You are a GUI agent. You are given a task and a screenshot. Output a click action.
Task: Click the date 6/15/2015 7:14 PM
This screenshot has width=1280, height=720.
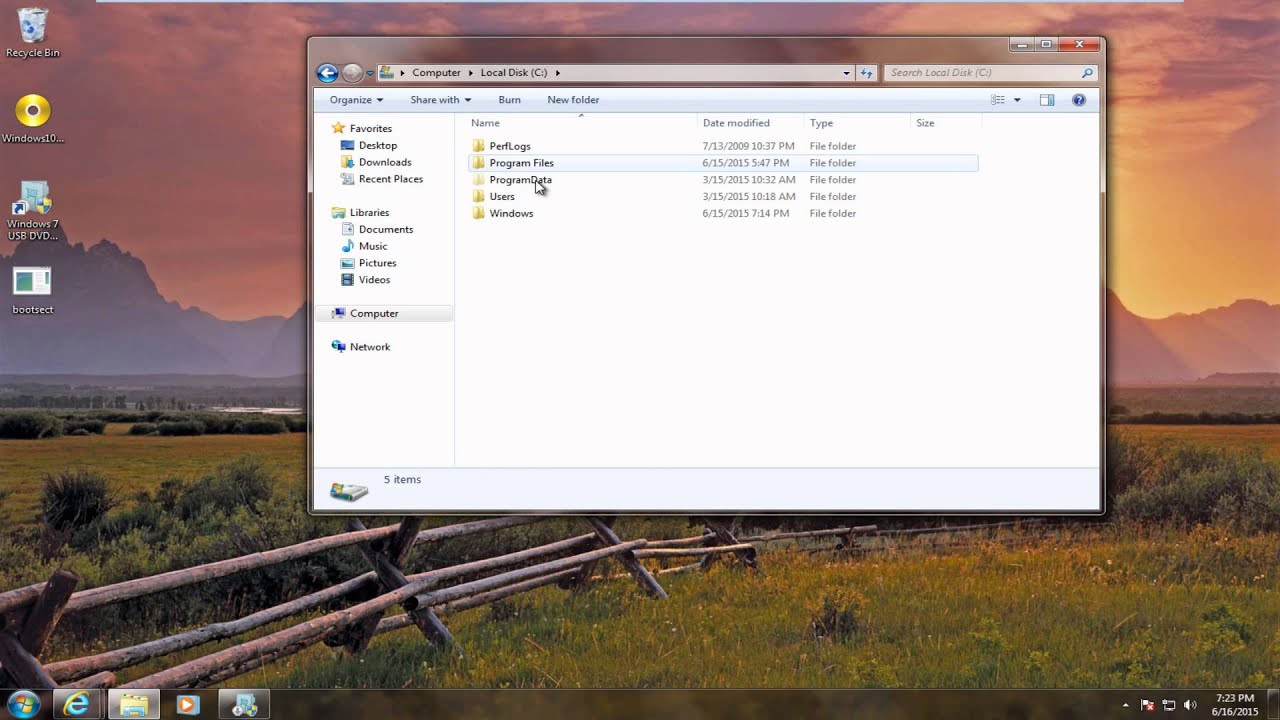pyautogui.click(x=746, y=214)
